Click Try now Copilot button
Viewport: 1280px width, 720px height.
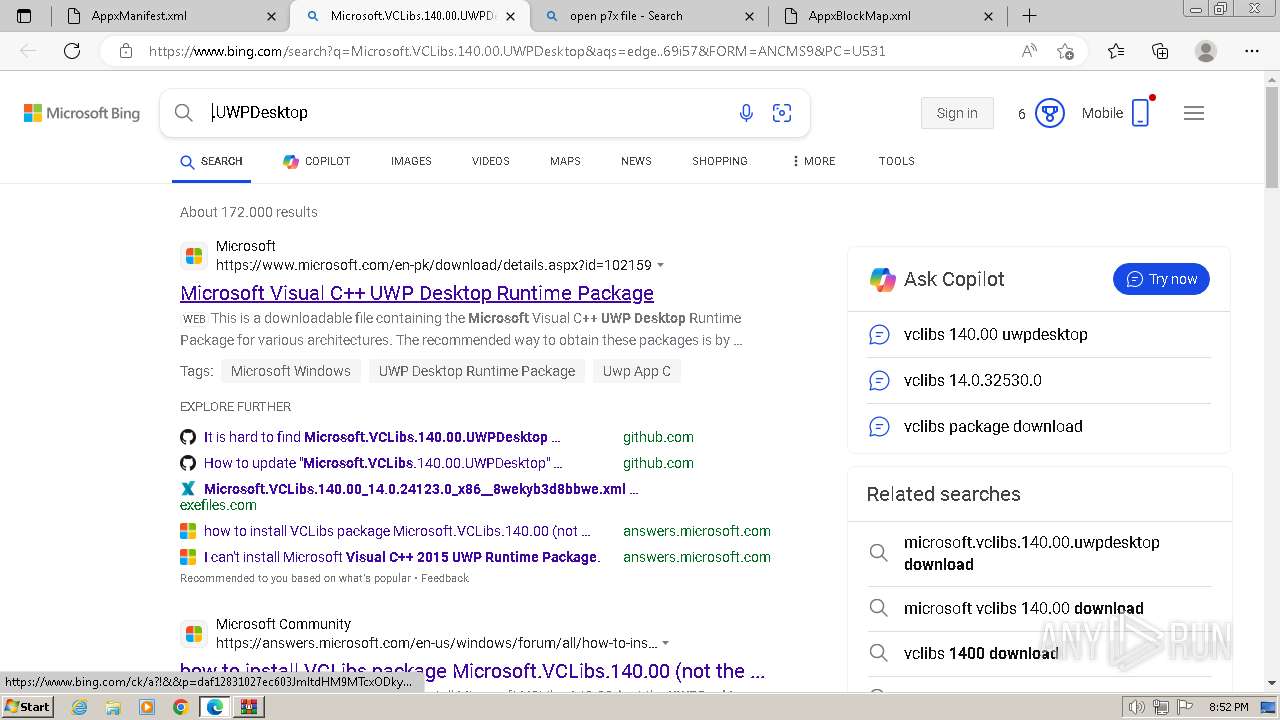tap(1161, 279)
